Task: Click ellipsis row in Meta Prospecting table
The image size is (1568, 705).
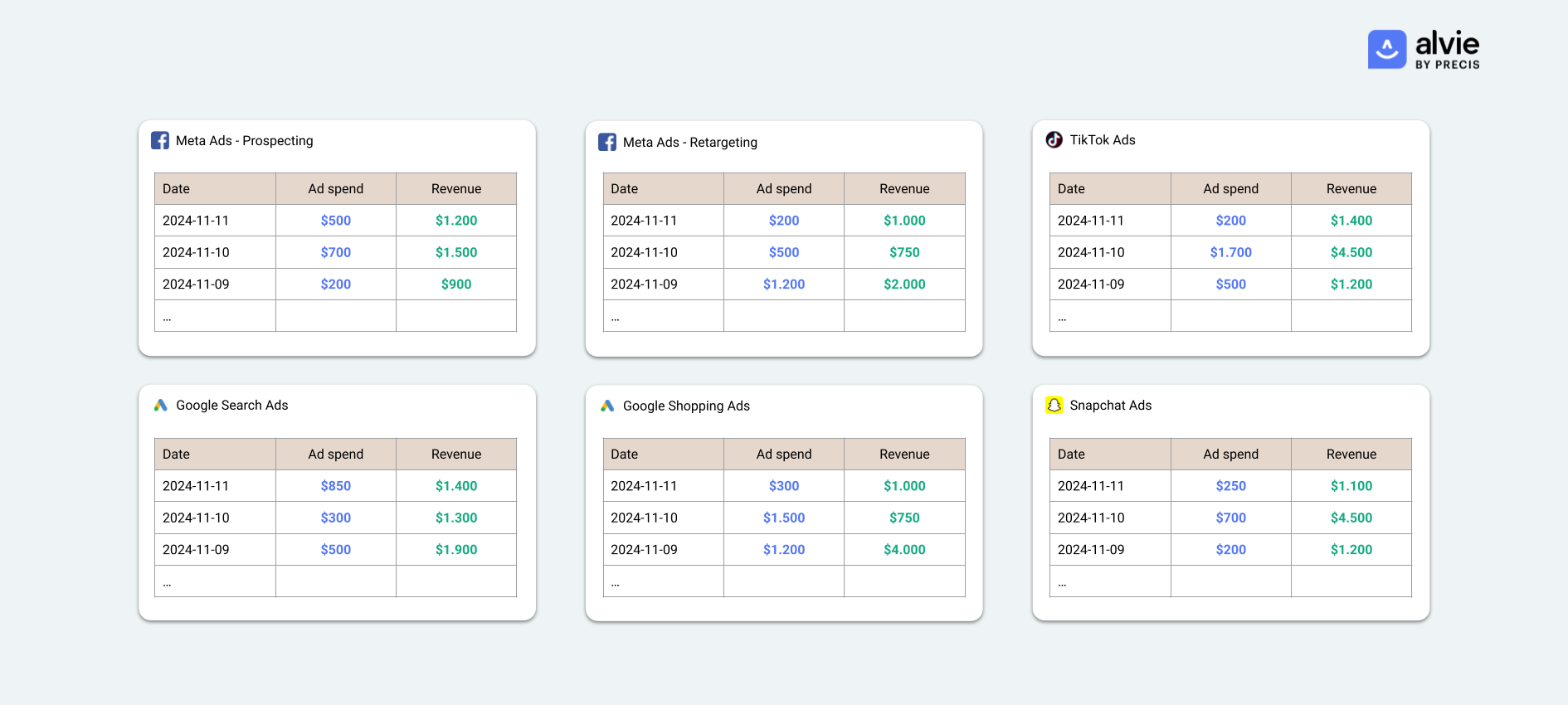Action: pos(335,316)
